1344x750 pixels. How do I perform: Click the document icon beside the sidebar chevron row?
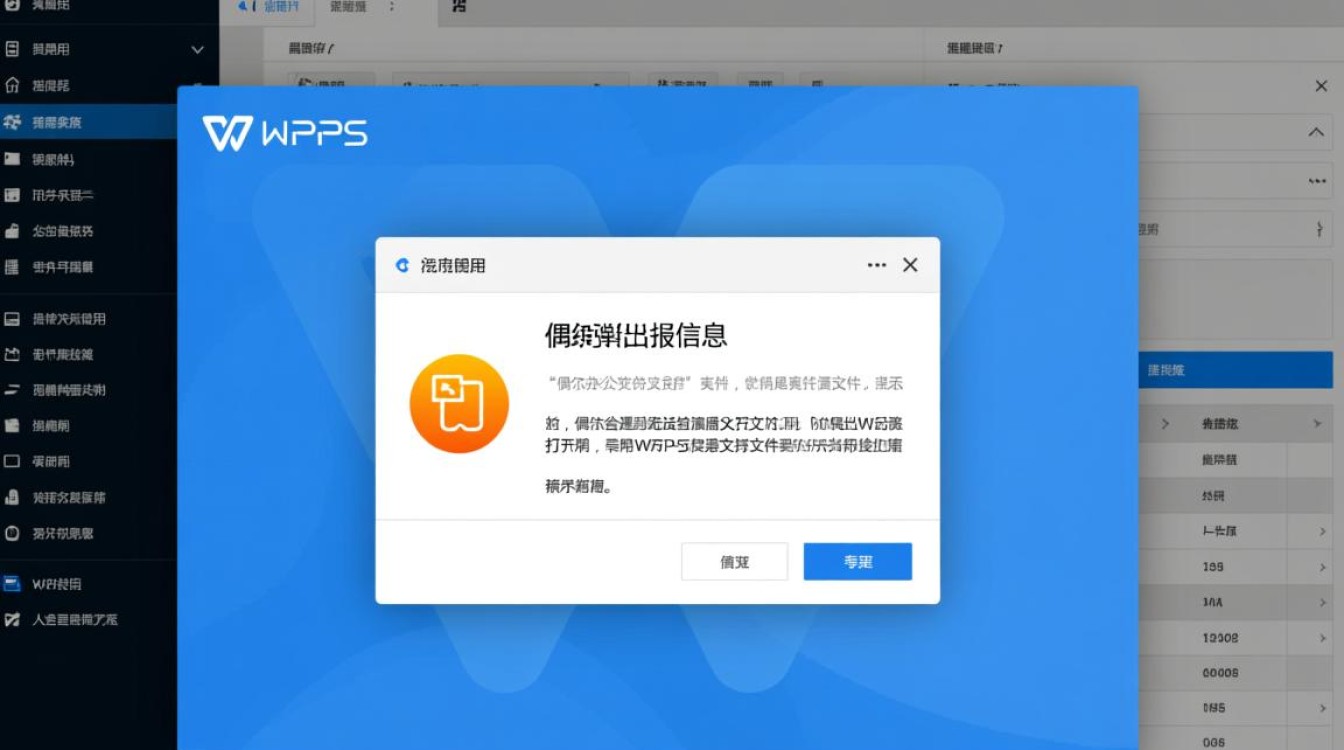[12, 49]
